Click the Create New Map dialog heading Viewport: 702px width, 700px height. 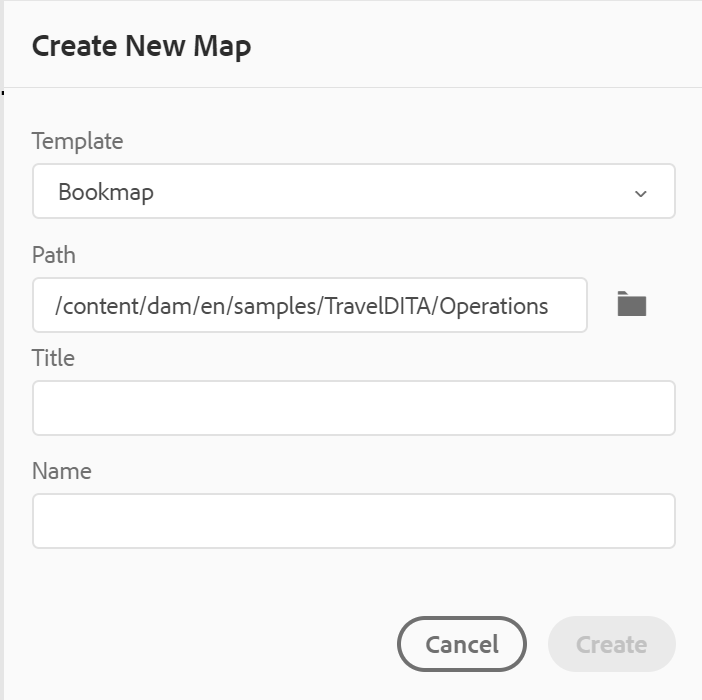click(141, 46)
